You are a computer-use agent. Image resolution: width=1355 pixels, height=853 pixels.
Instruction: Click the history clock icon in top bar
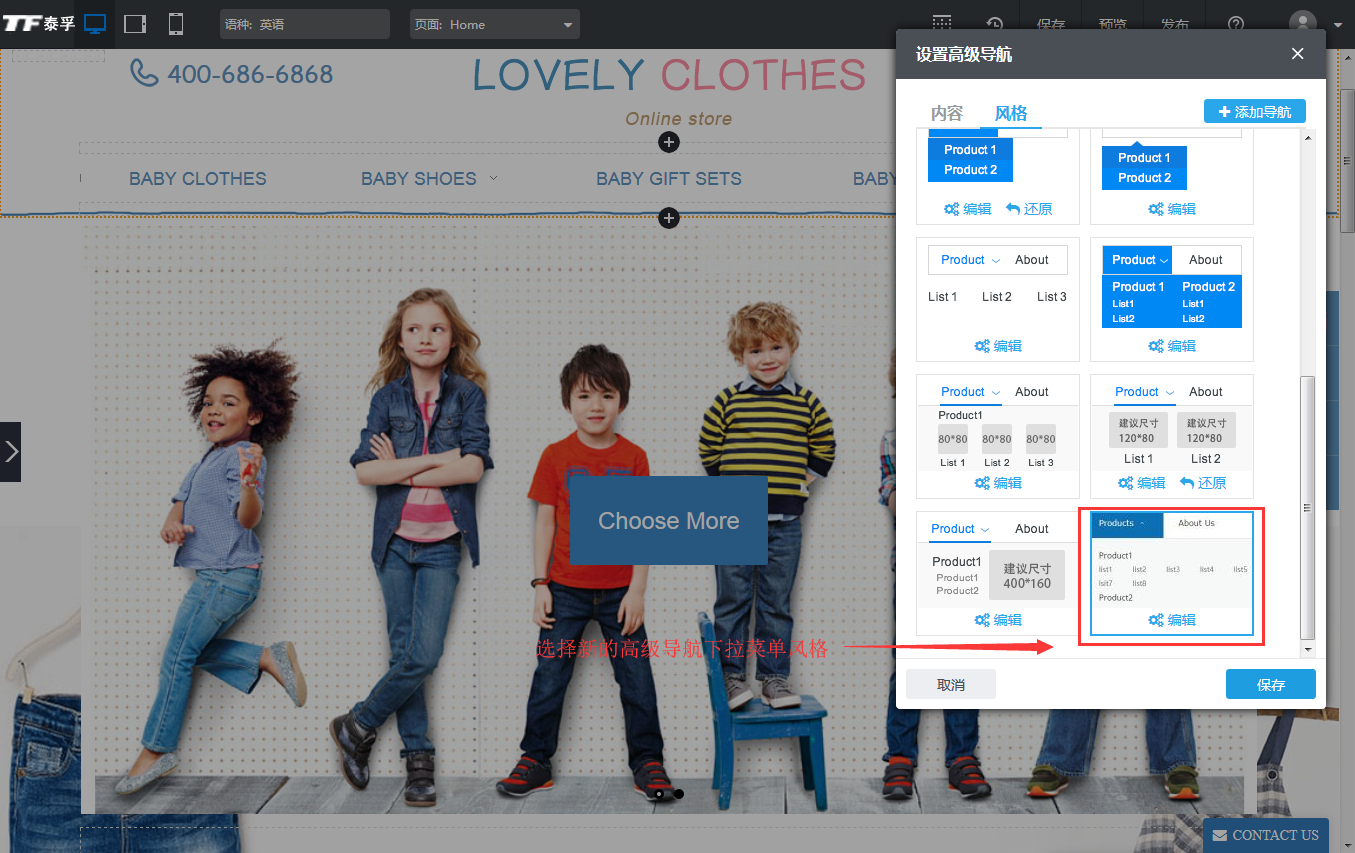(995, 24)
